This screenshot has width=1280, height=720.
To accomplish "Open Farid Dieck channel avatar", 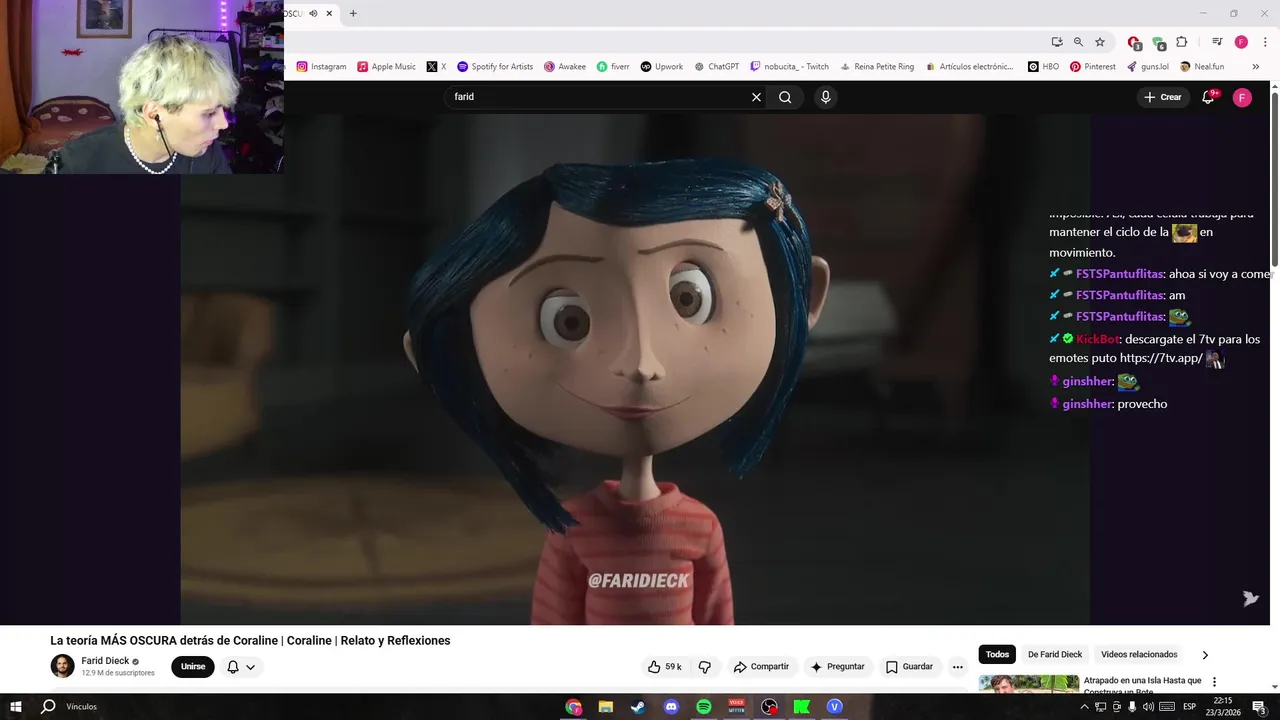I will pos(62,666).
